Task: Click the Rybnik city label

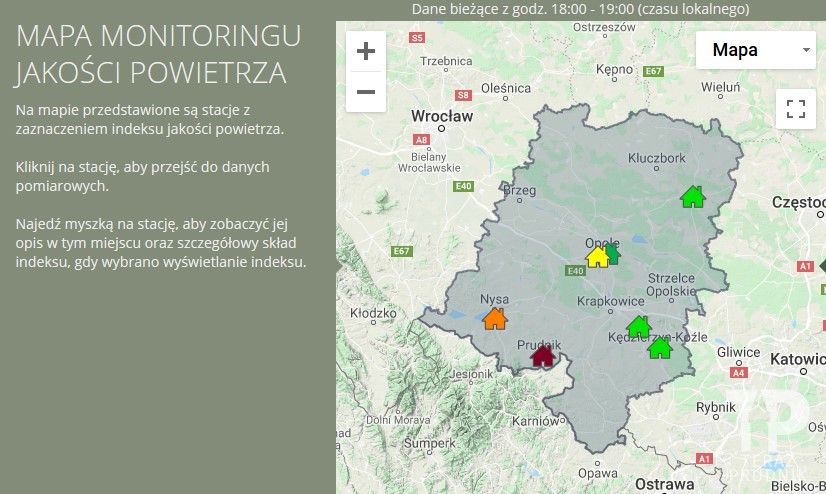Action: click(x=715, y=407)
